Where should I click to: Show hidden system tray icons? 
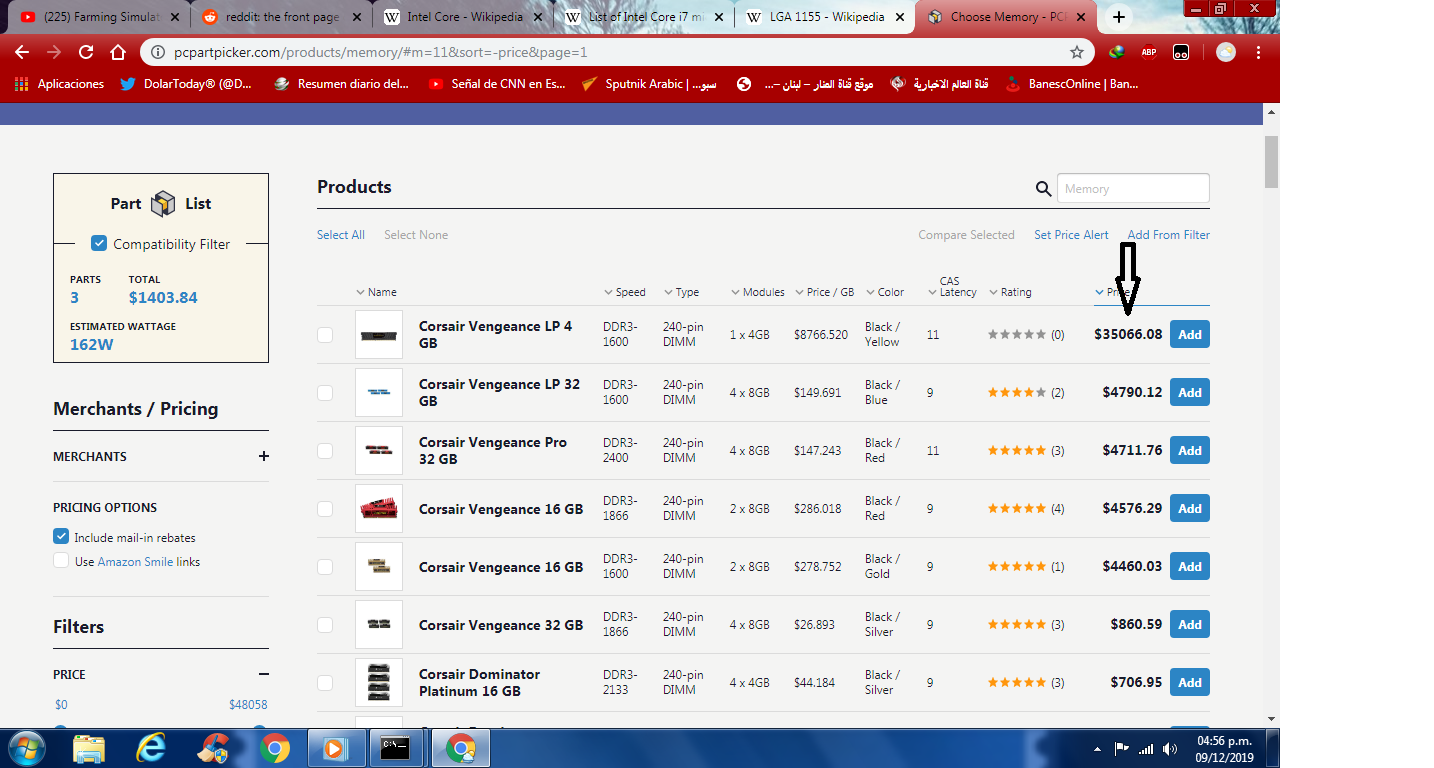[1098, 748]
